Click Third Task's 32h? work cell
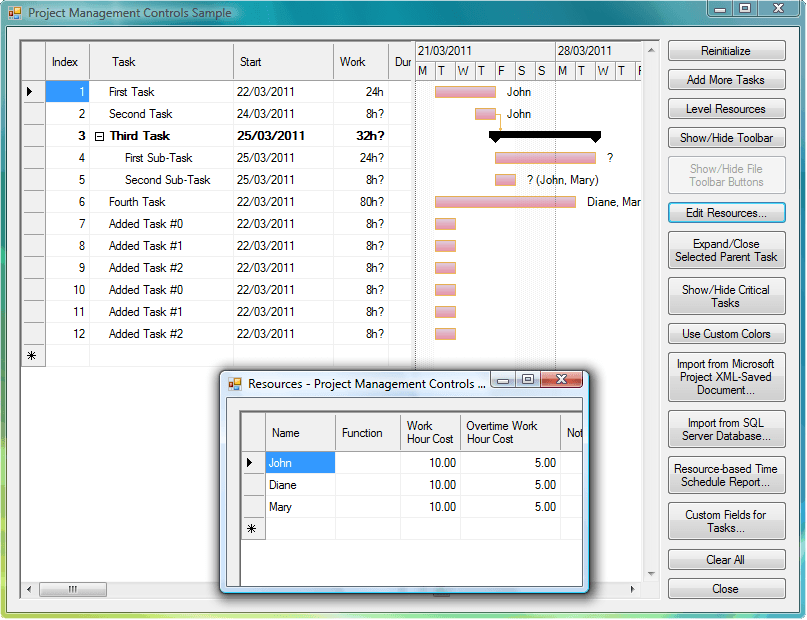The image size is (807, 620). click(x=361, y=136)
